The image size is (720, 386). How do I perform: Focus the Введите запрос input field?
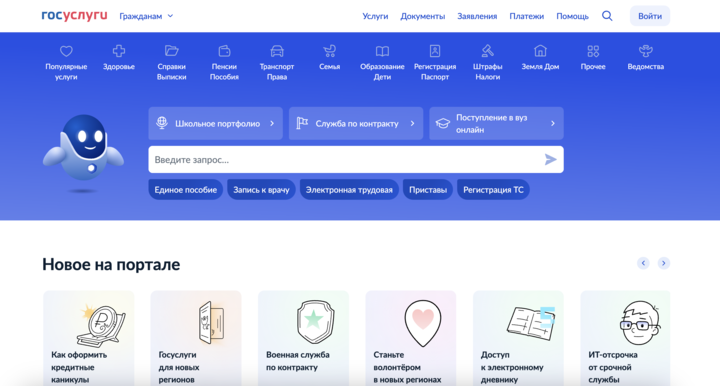click(356, 160)
